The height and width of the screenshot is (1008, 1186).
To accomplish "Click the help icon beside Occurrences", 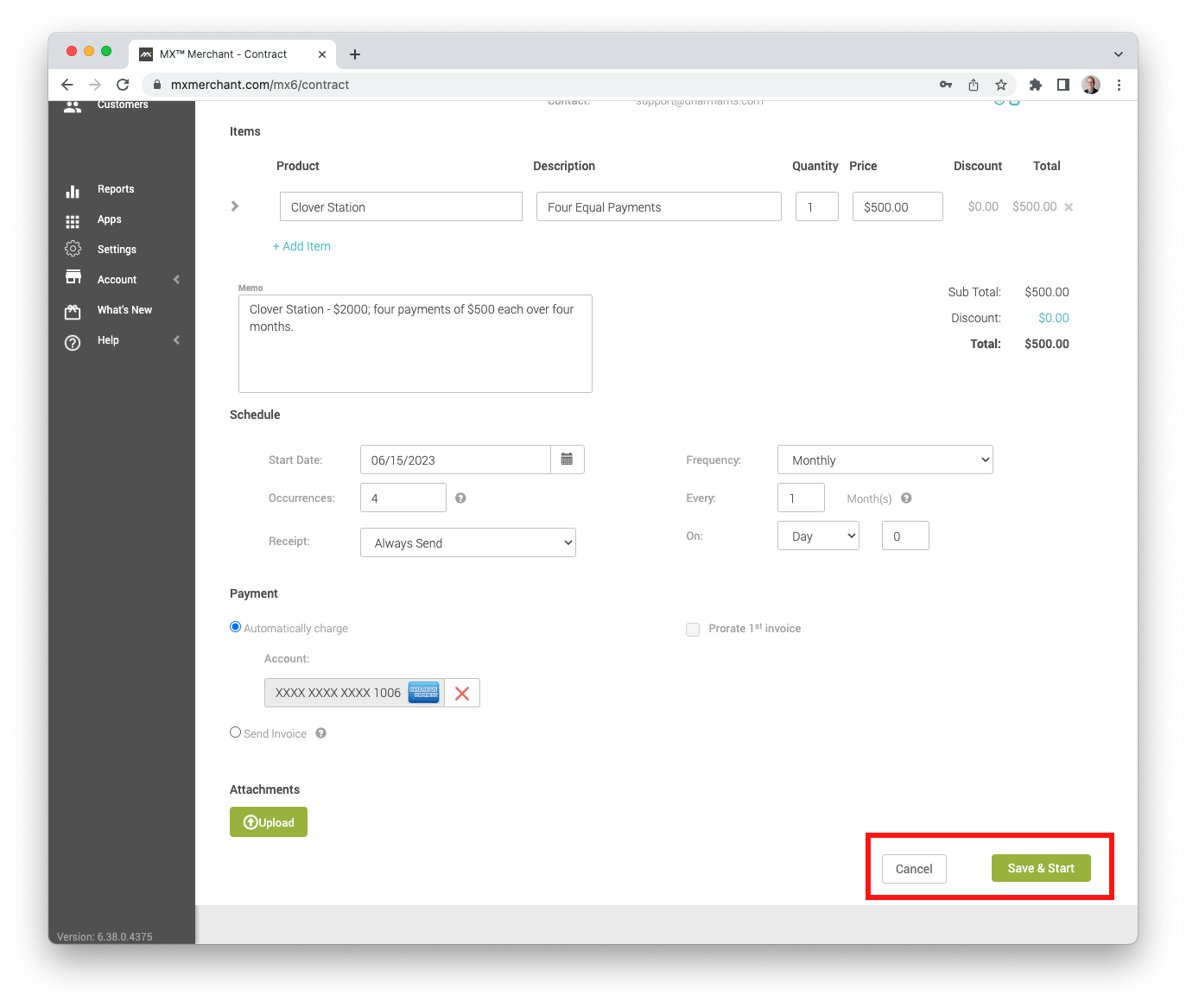I will tap(460, 498).
